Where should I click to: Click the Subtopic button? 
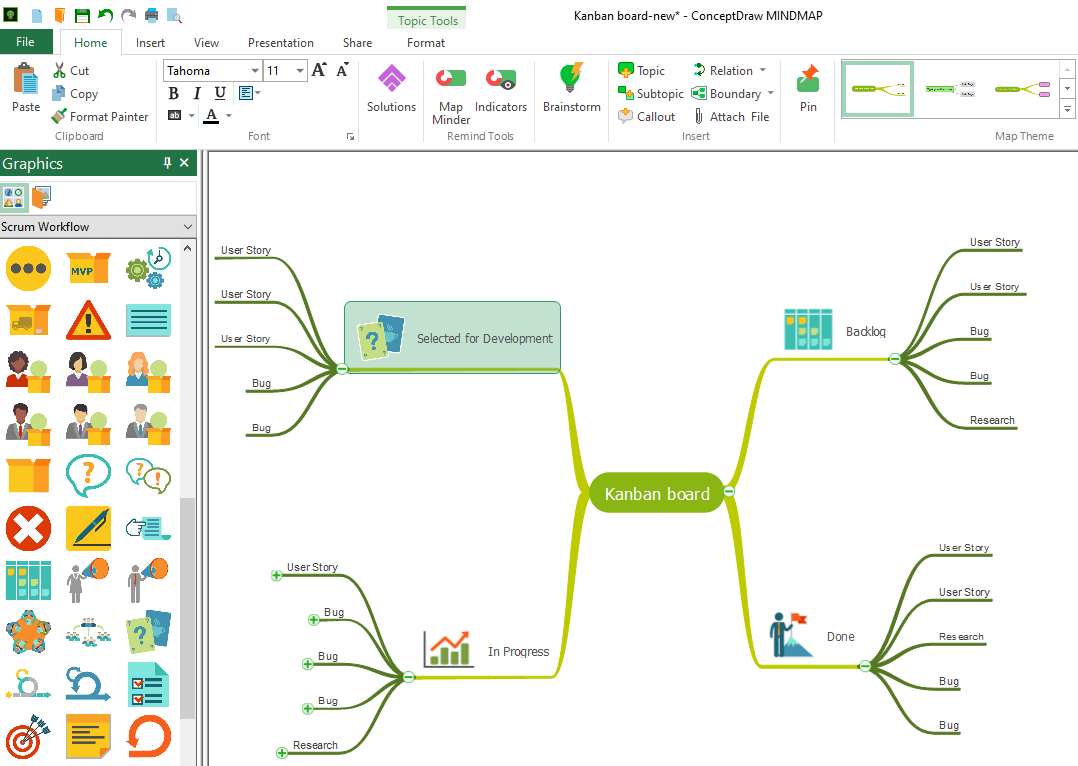pos(650,94)
